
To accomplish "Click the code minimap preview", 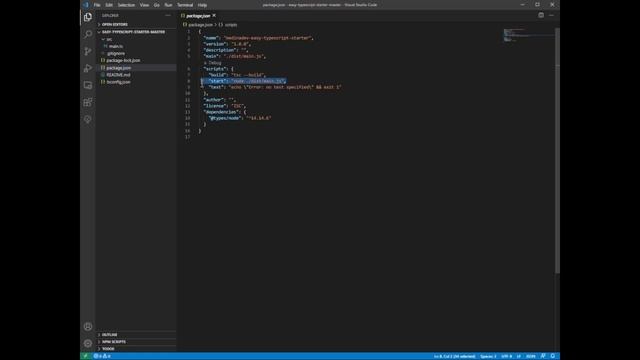I will (529, 35).
